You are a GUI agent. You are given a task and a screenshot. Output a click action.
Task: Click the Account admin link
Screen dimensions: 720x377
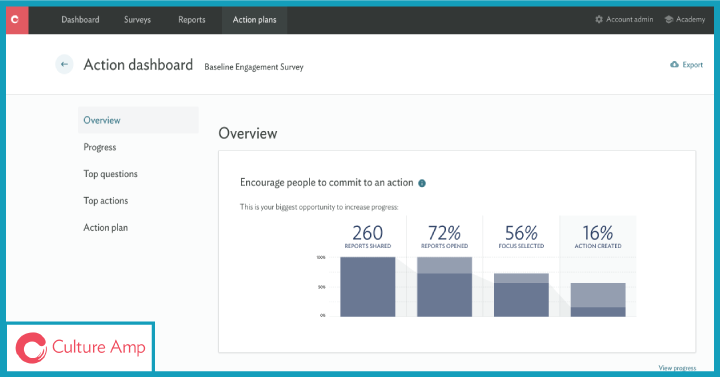point(624,19)
